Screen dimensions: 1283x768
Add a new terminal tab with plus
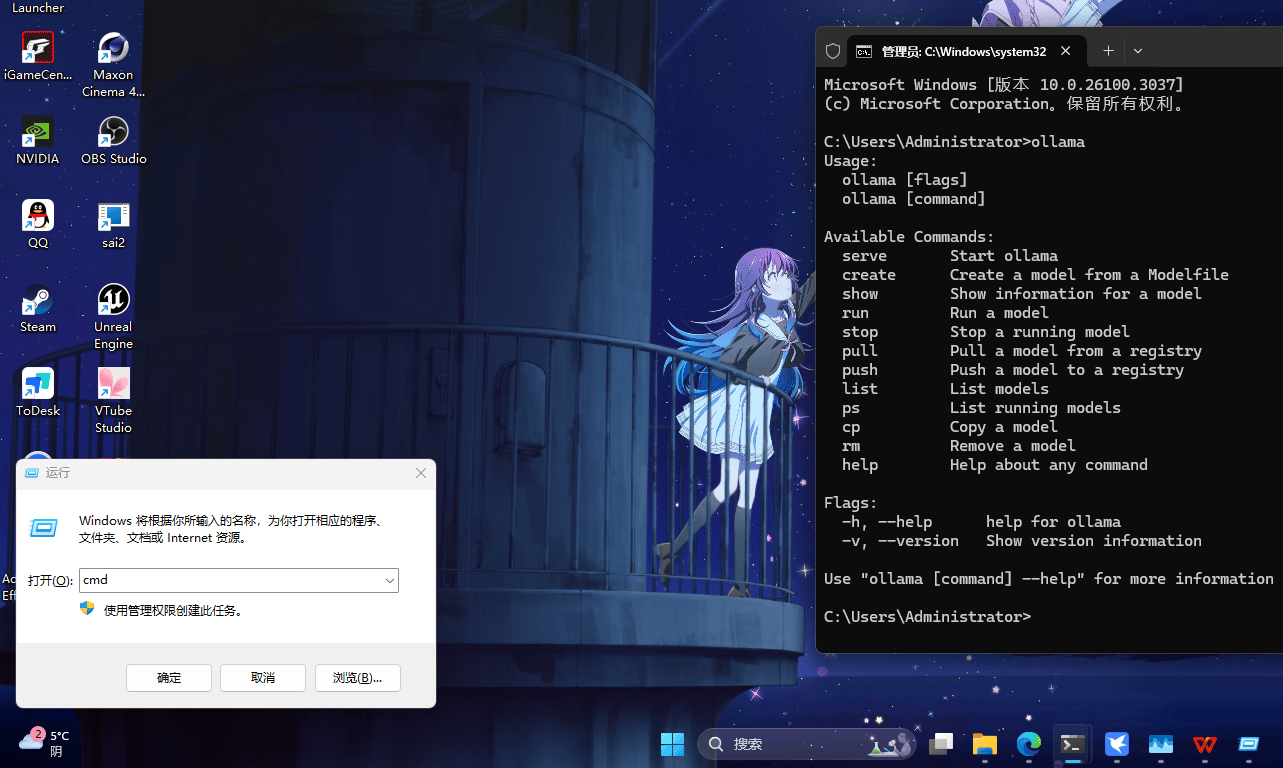[1108, 51]
